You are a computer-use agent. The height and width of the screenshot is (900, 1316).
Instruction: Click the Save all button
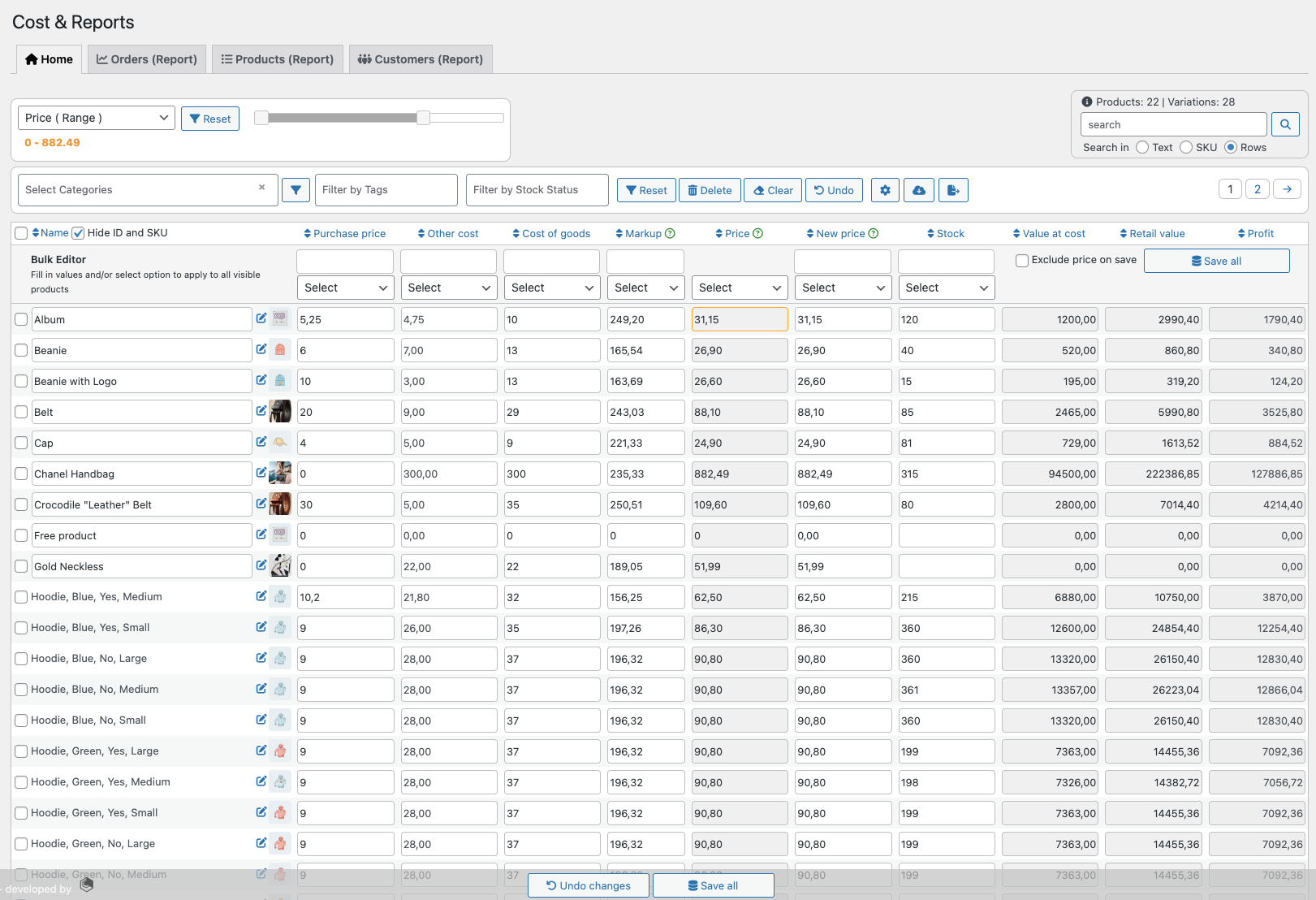coord(1216,260)
